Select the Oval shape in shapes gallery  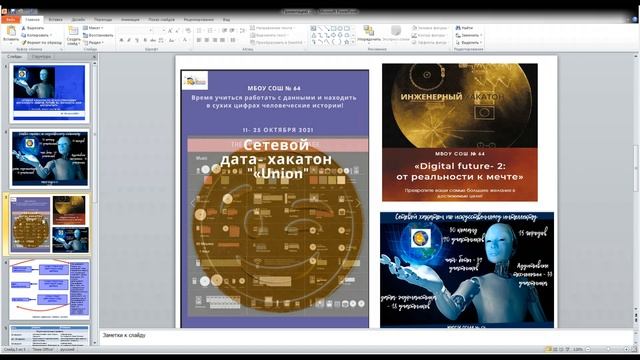(x=340, y=28)
